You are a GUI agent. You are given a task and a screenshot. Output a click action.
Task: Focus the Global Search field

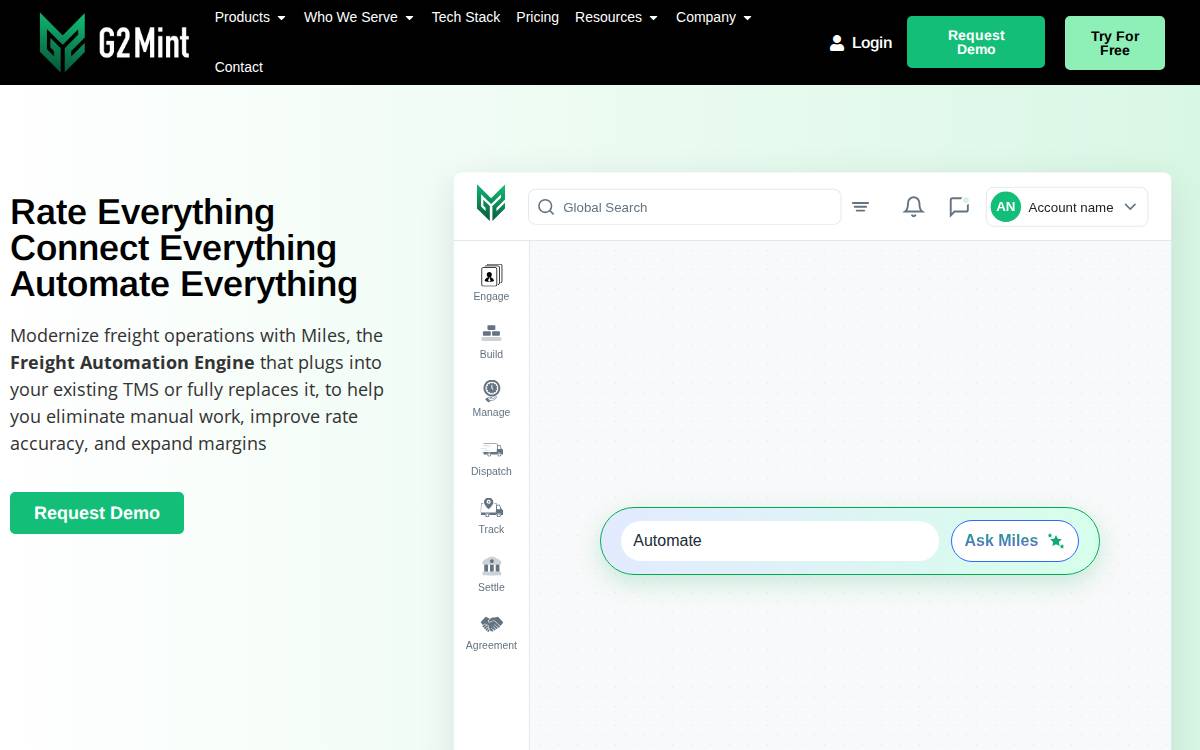pos(684,207)
